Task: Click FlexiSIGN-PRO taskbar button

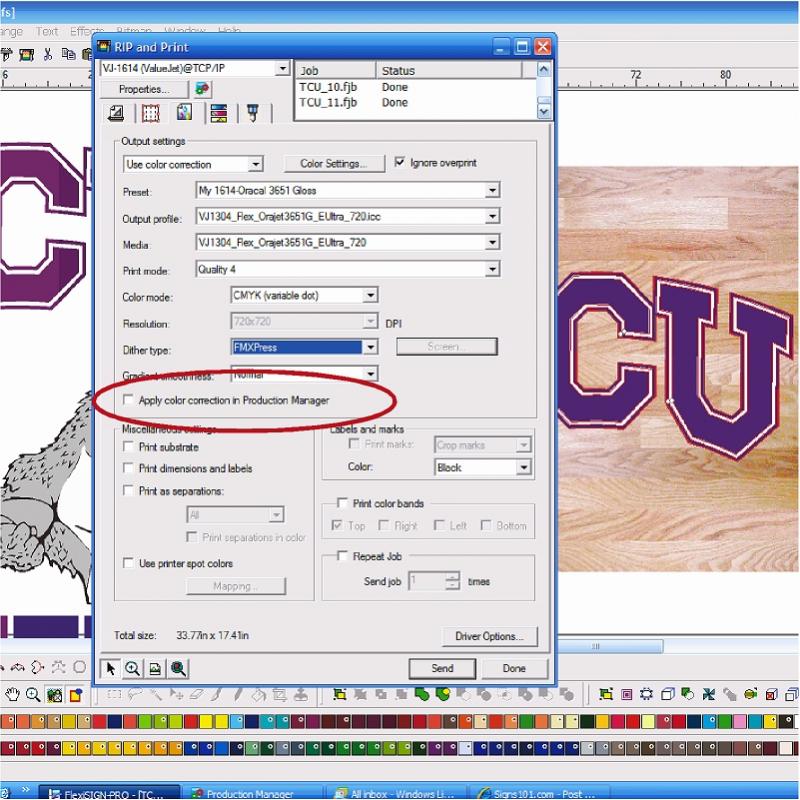Action: 110,793
